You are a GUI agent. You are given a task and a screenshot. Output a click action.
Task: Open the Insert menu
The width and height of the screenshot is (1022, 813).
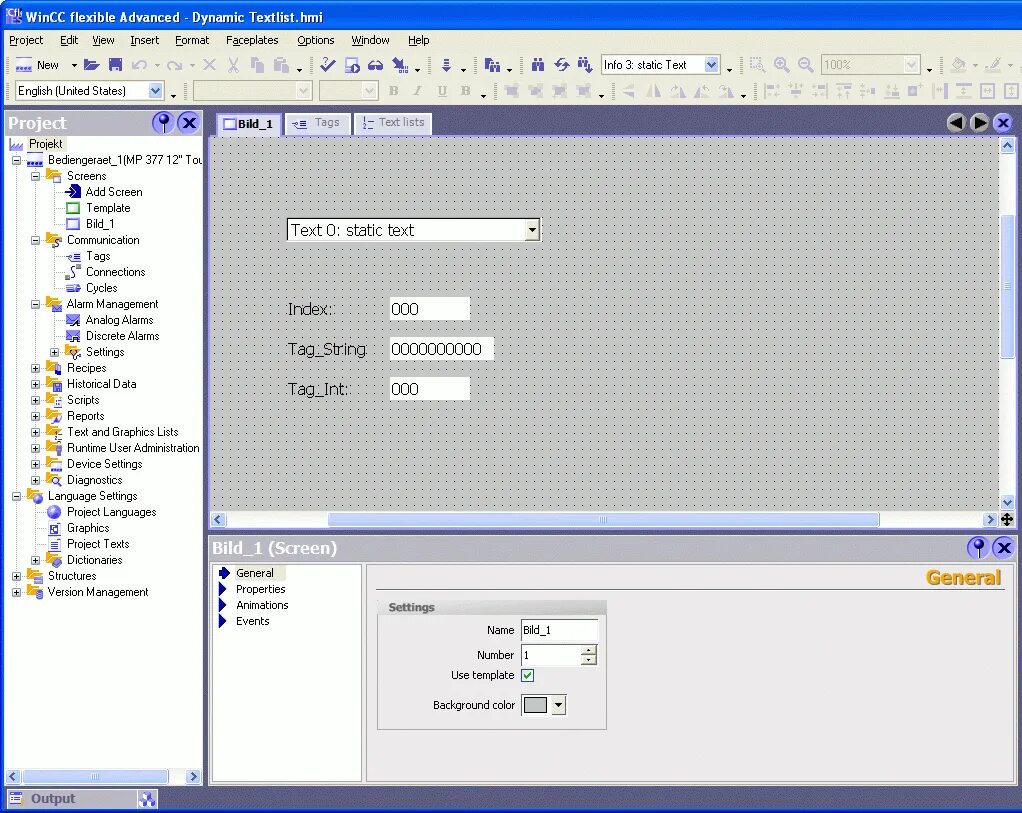[x=144, y=40]
